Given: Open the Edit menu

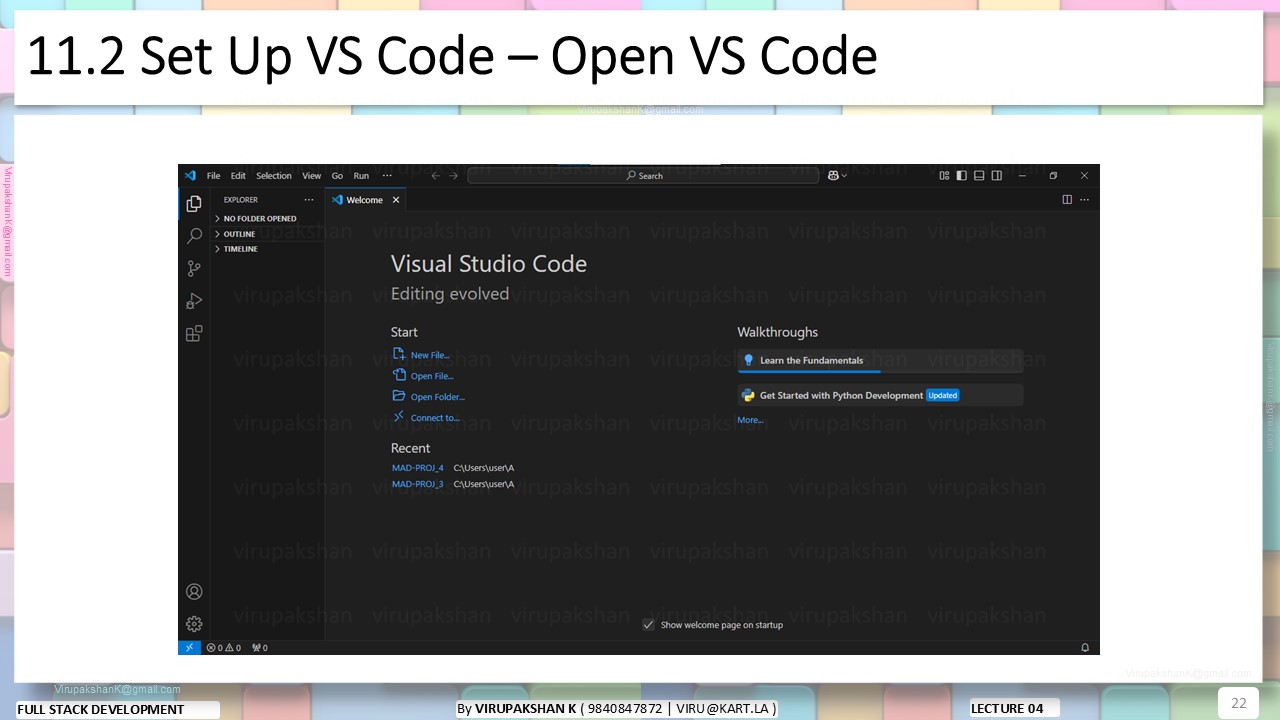Looking at the screenshot, I should tap(238, 176).
